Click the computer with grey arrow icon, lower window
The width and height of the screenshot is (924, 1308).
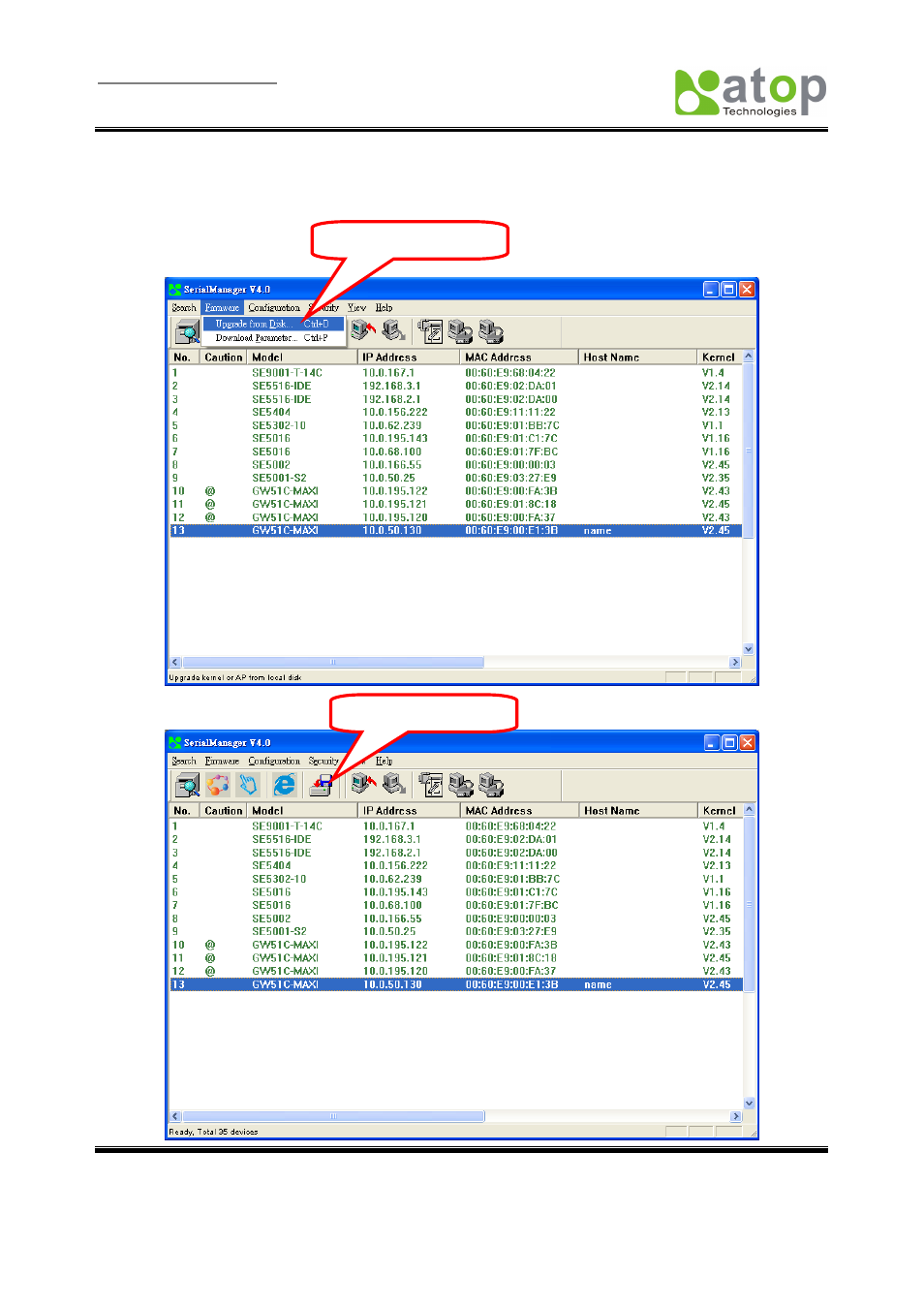tap(393, 784)
